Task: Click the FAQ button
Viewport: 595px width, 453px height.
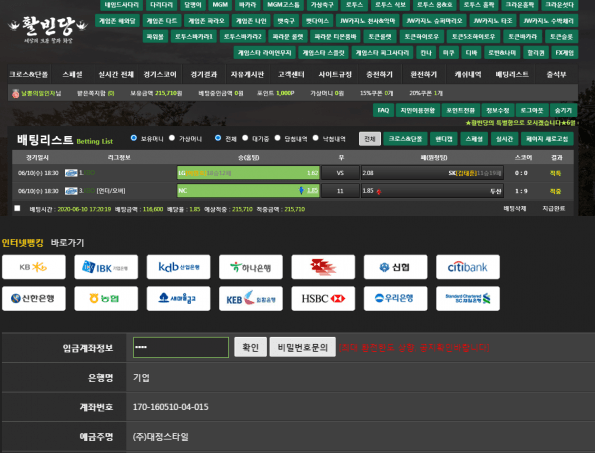Action: click(383, 110)
